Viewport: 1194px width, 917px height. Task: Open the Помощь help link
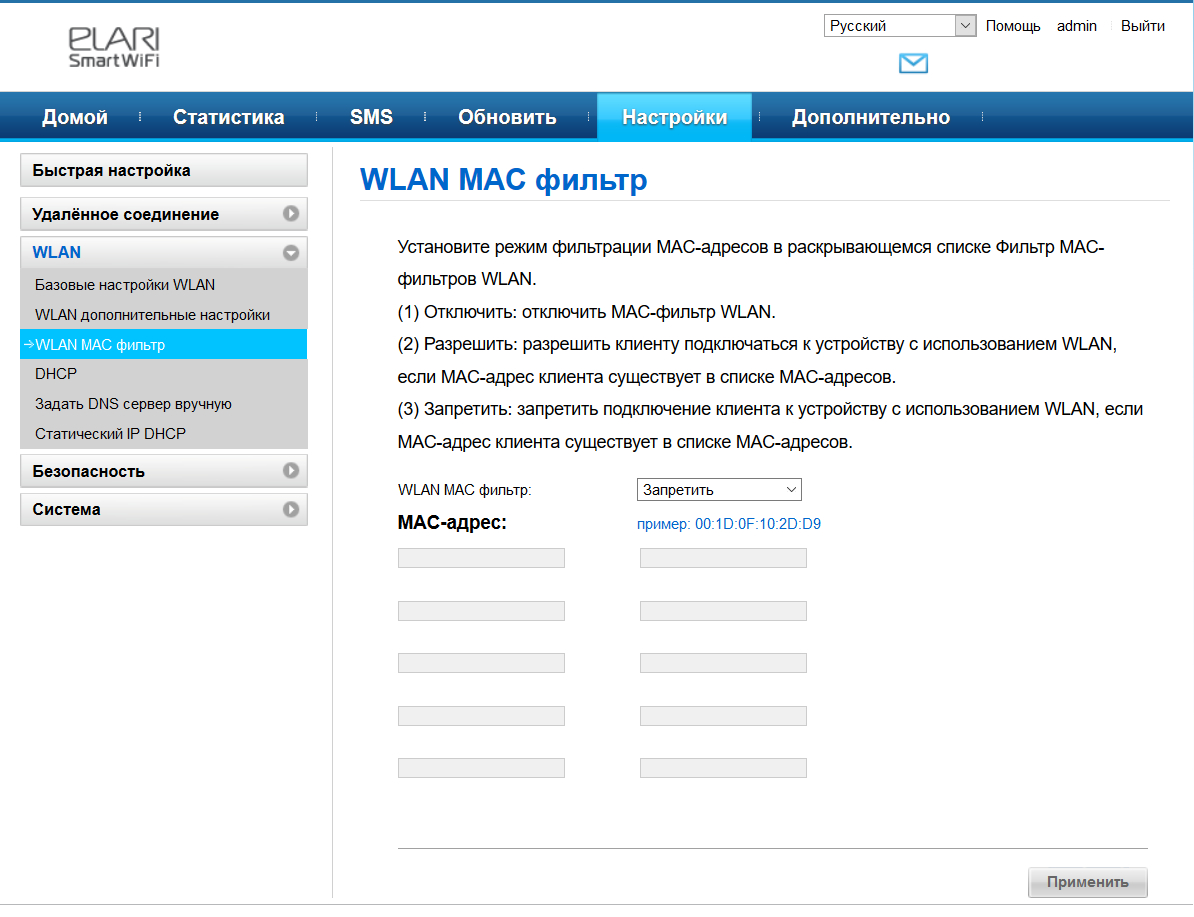point(1012,26)
